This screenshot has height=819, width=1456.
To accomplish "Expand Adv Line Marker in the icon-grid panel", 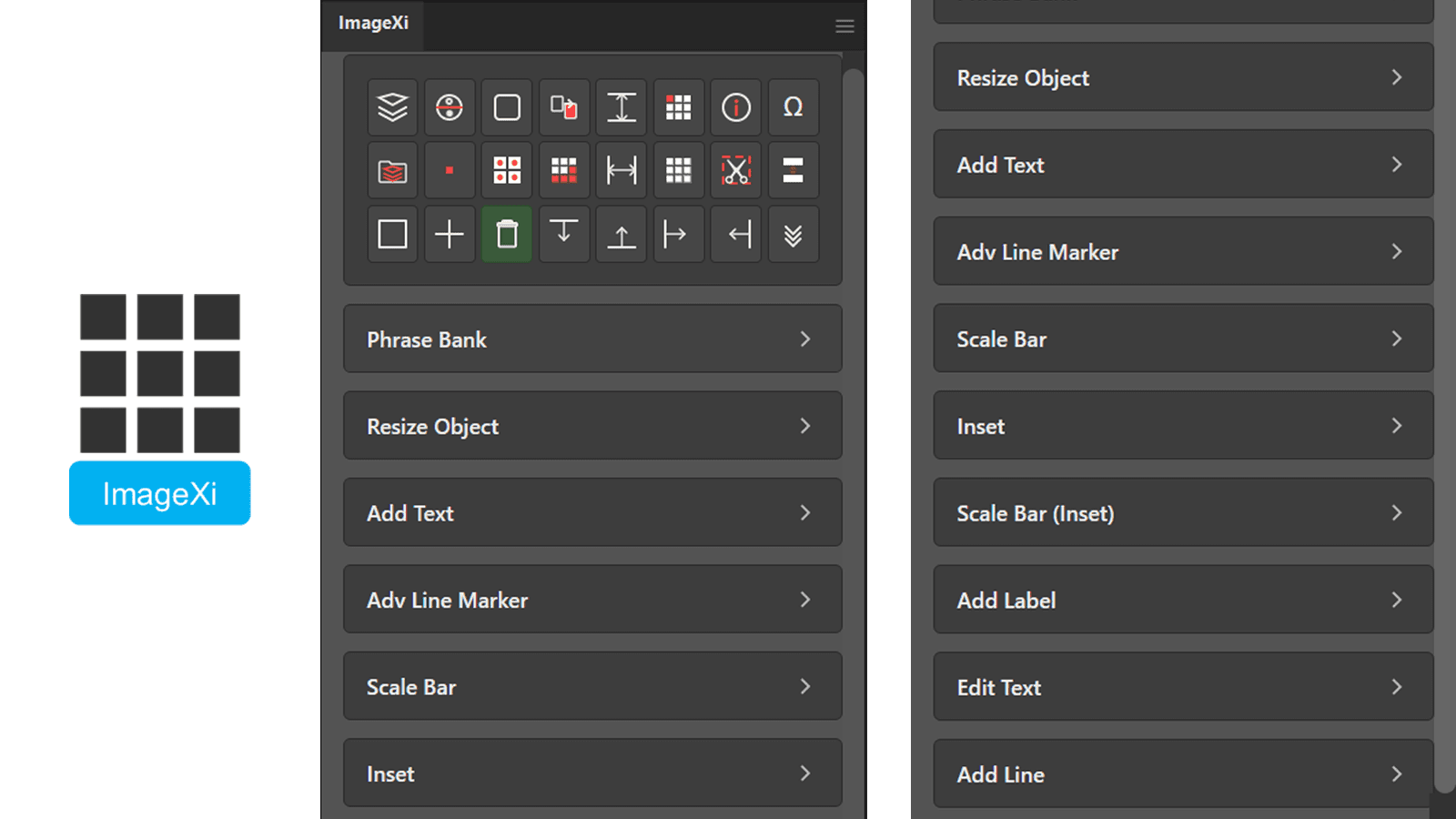I will [592, 600].
